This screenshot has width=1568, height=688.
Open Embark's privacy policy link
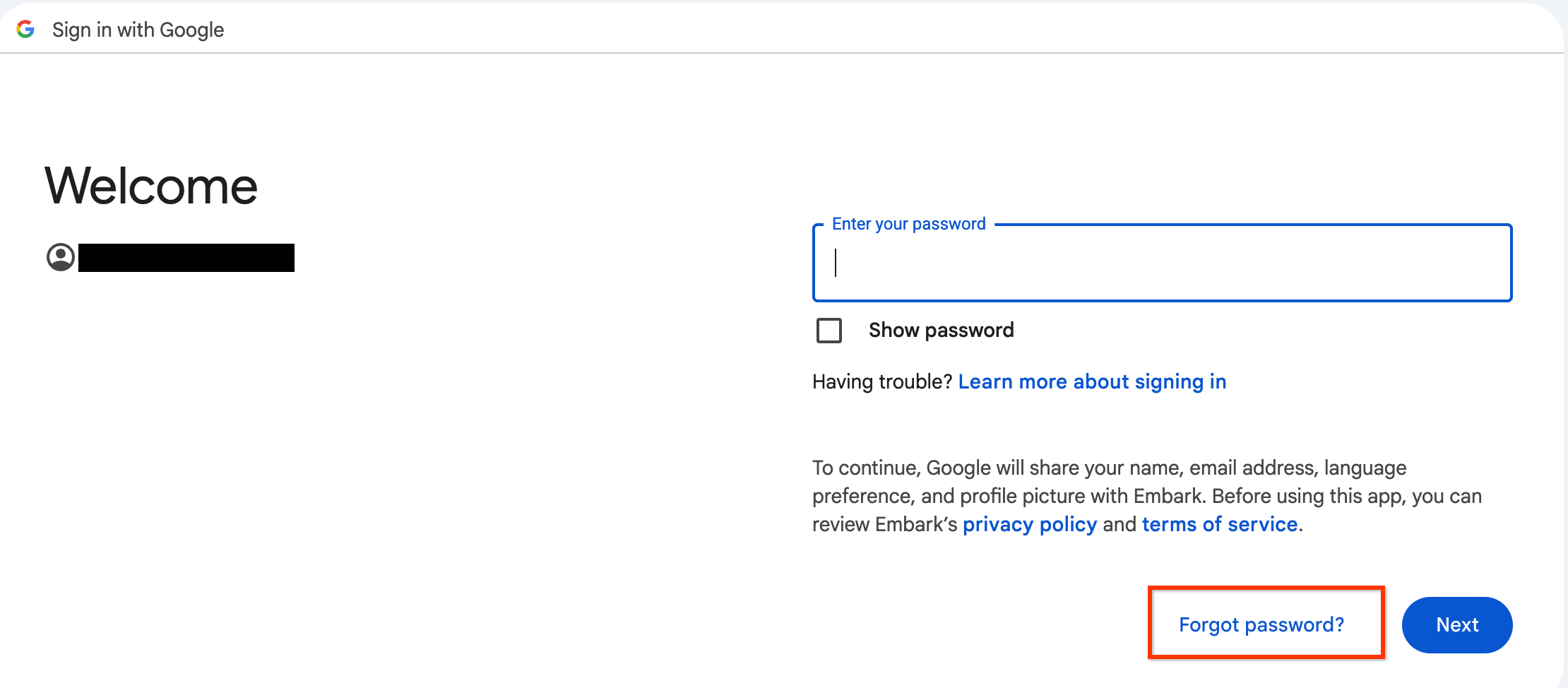coord(1030,524)
